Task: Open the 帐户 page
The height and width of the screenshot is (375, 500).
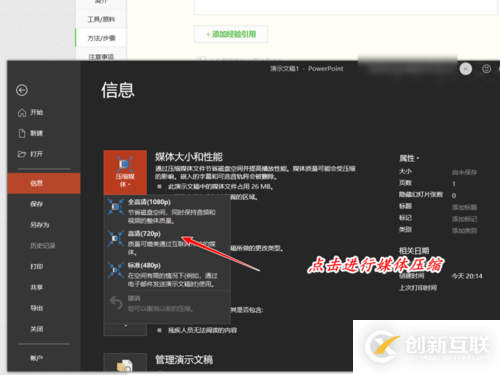Action: (36, 358)
